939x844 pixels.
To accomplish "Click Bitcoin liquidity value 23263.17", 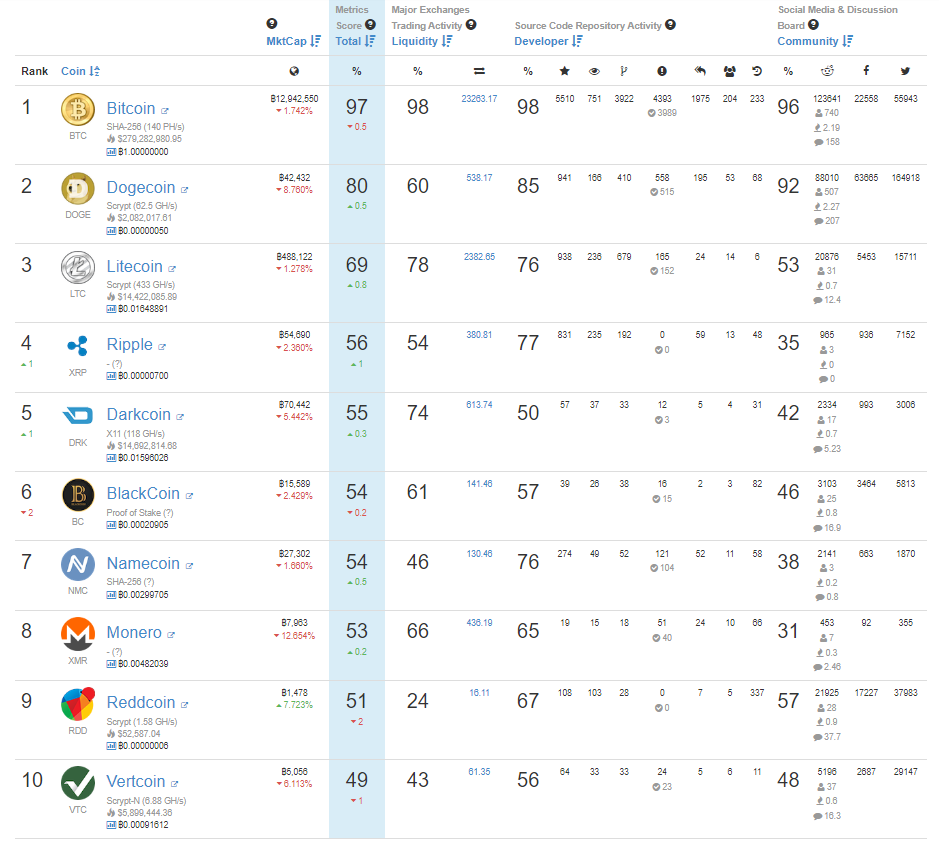I will [479, 99].
